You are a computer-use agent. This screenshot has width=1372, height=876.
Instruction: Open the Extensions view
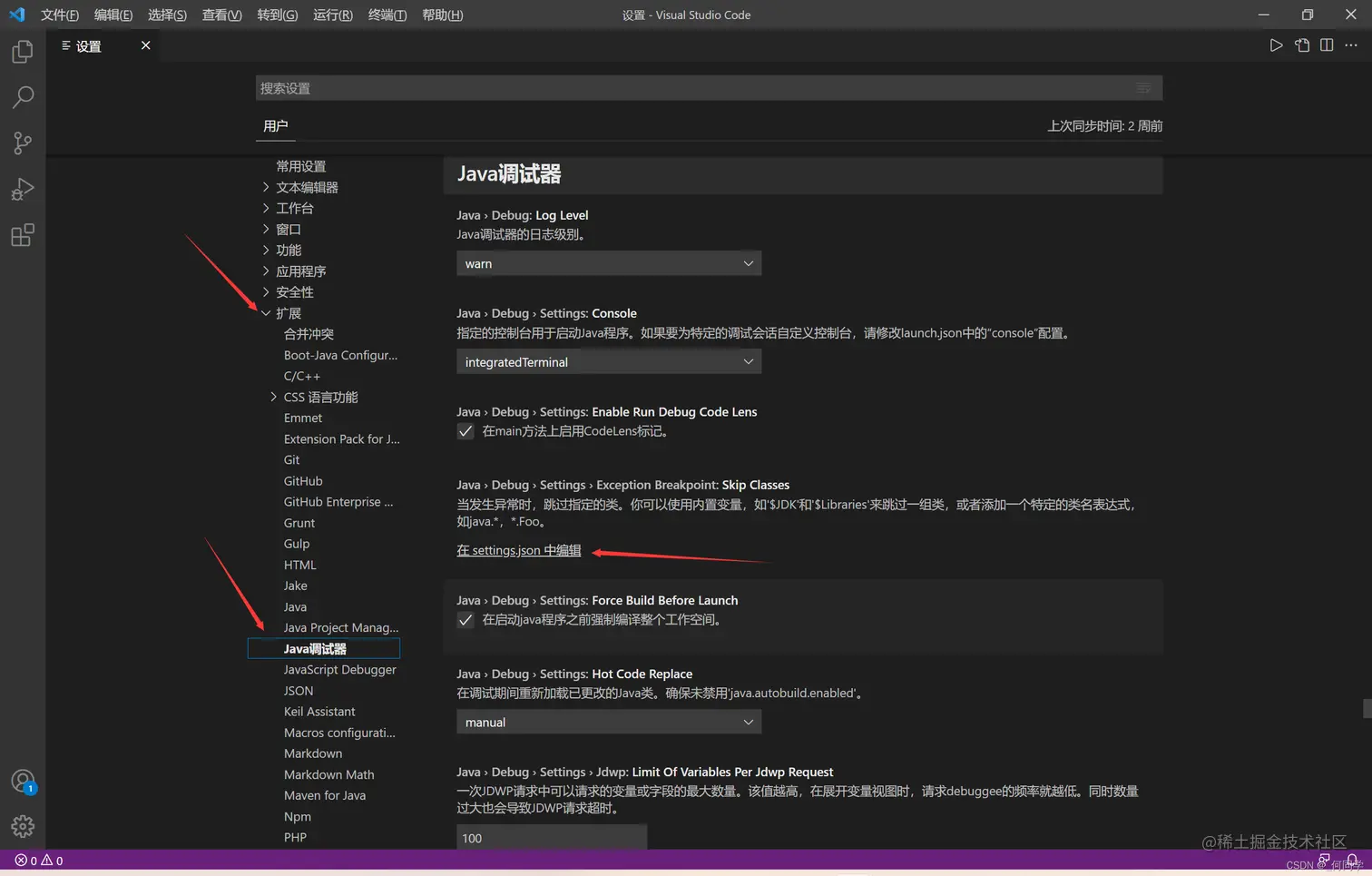(23, 235)
